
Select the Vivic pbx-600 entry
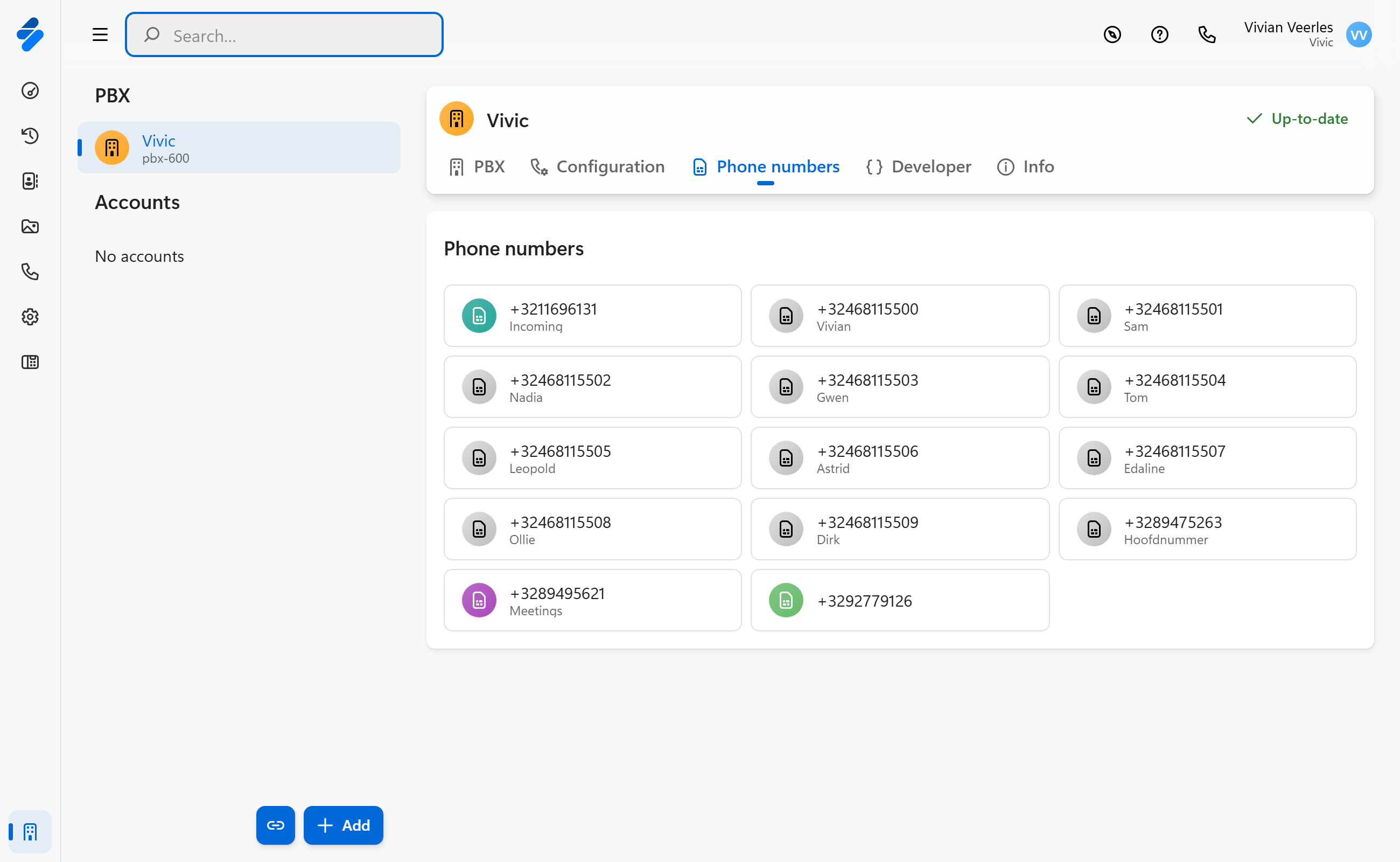tap(239, 148)
